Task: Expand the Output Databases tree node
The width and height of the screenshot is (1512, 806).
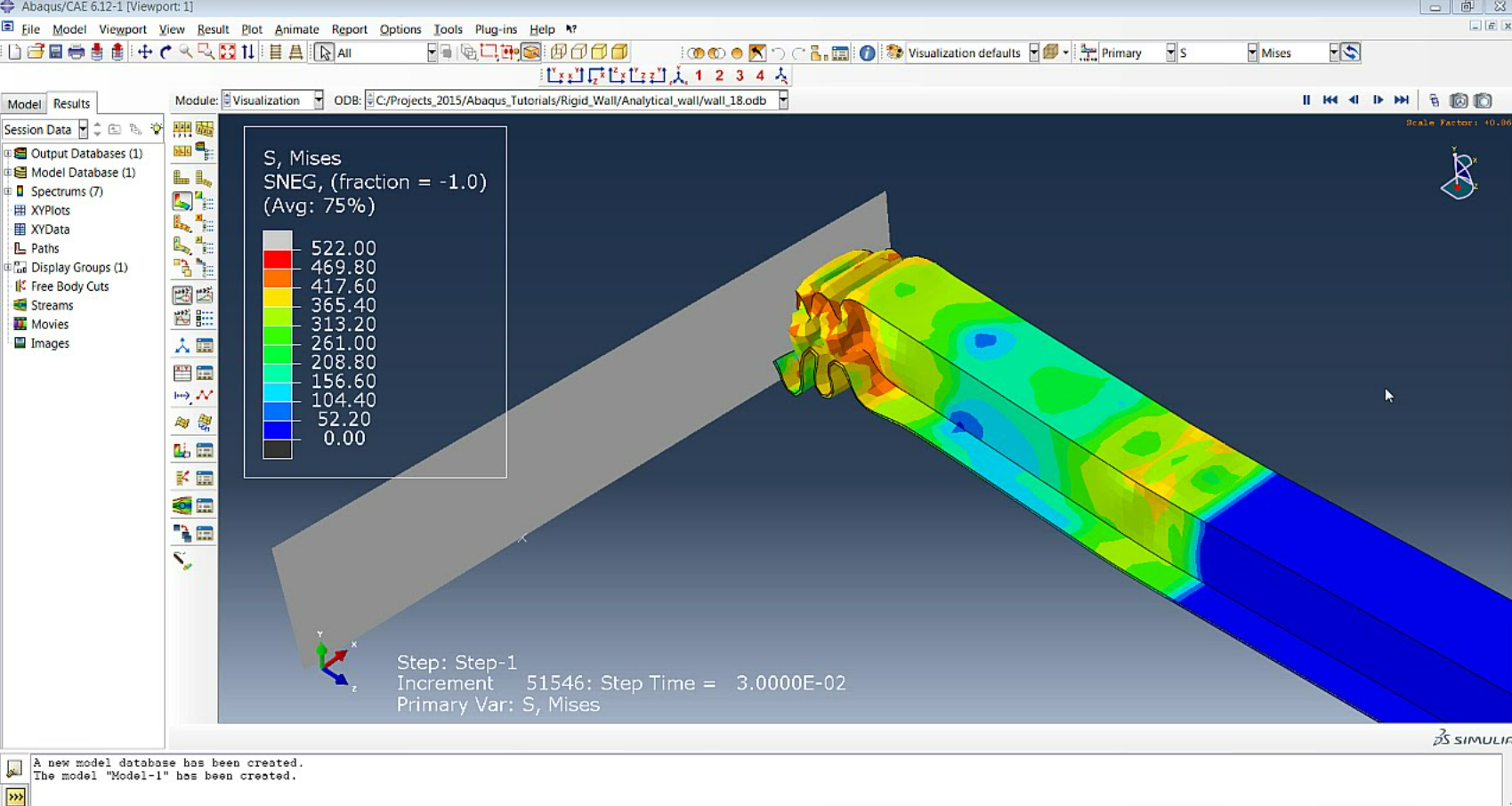Action: (x=8, y=153)
